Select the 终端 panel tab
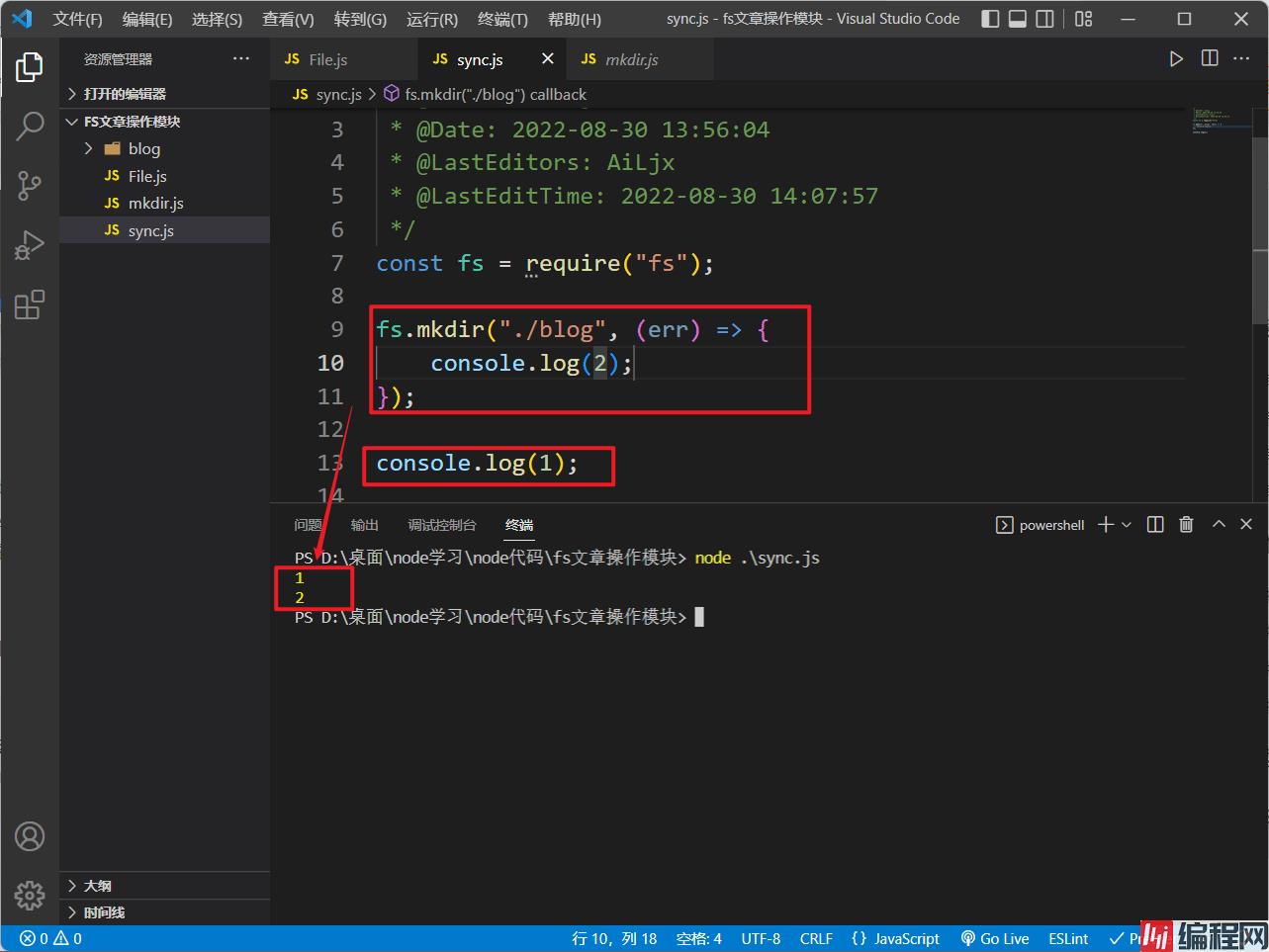Screen dimensions: 1269x952 point(519,525)
